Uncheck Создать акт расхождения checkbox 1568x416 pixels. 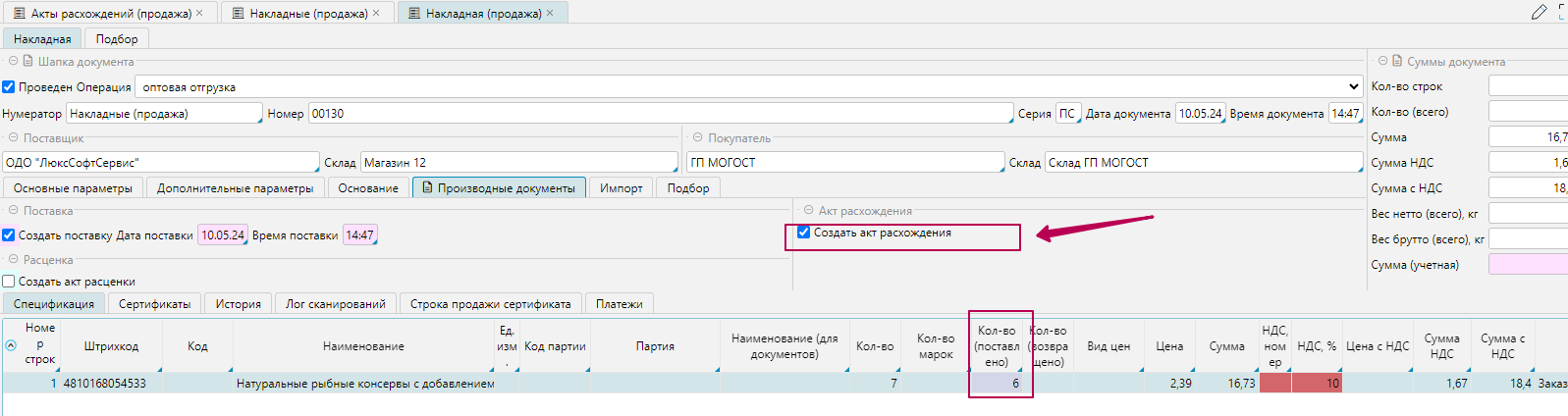click(x=803, y=233)
